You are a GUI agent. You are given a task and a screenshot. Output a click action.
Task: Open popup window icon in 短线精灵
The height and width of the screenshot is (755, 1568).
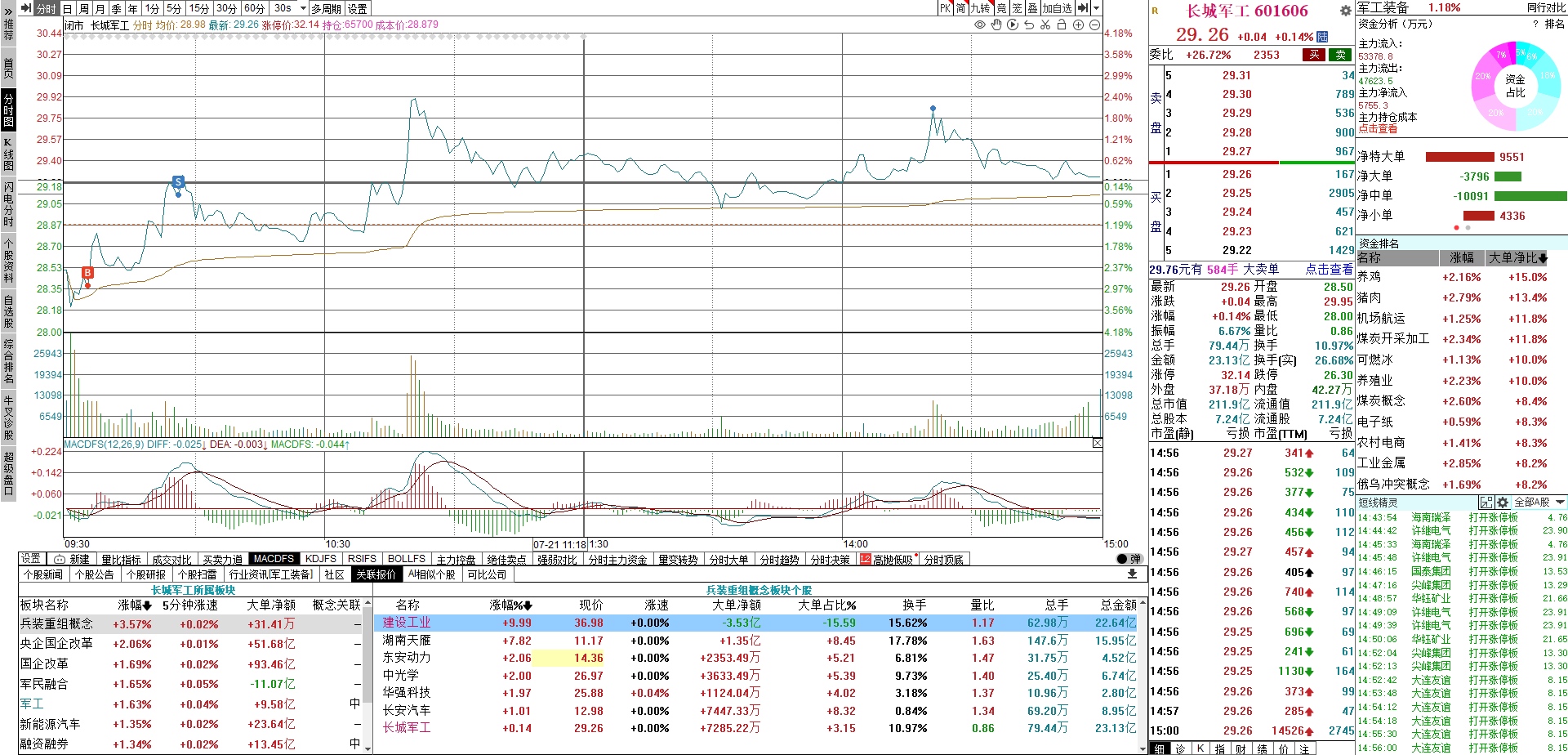(x=1486, y=503)
